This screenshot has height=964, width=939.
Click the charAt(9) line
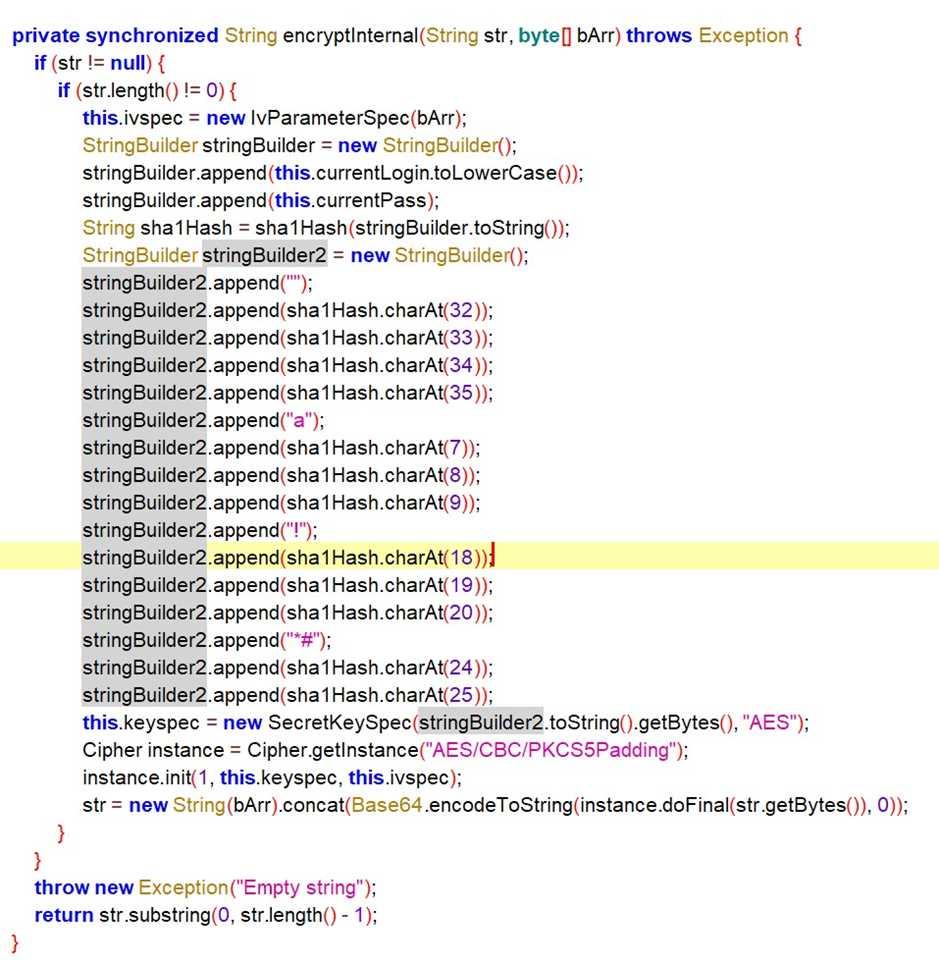point(282,503)
